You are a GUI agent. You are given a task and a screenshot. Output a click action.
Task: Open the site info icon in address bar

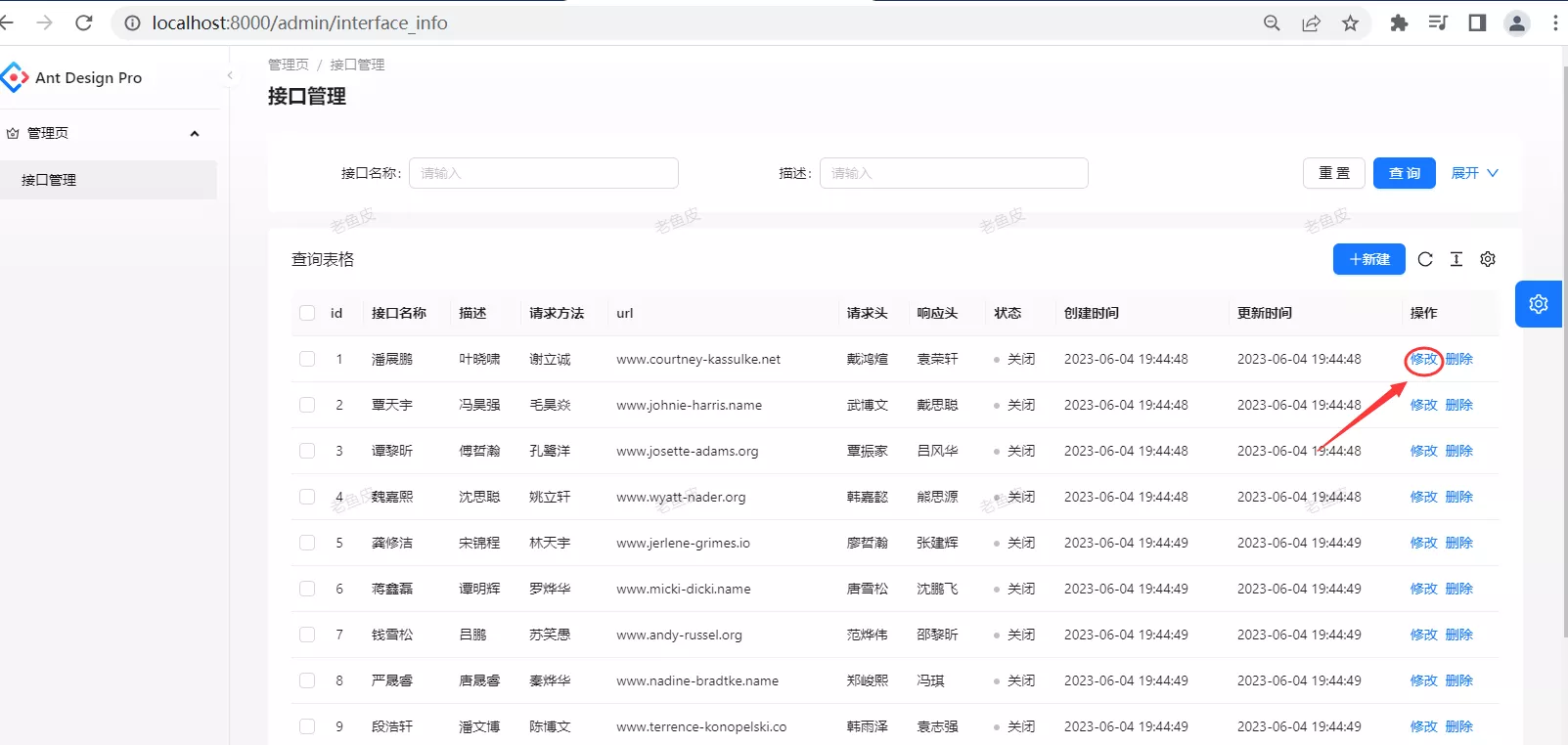(x=132, y=22)
